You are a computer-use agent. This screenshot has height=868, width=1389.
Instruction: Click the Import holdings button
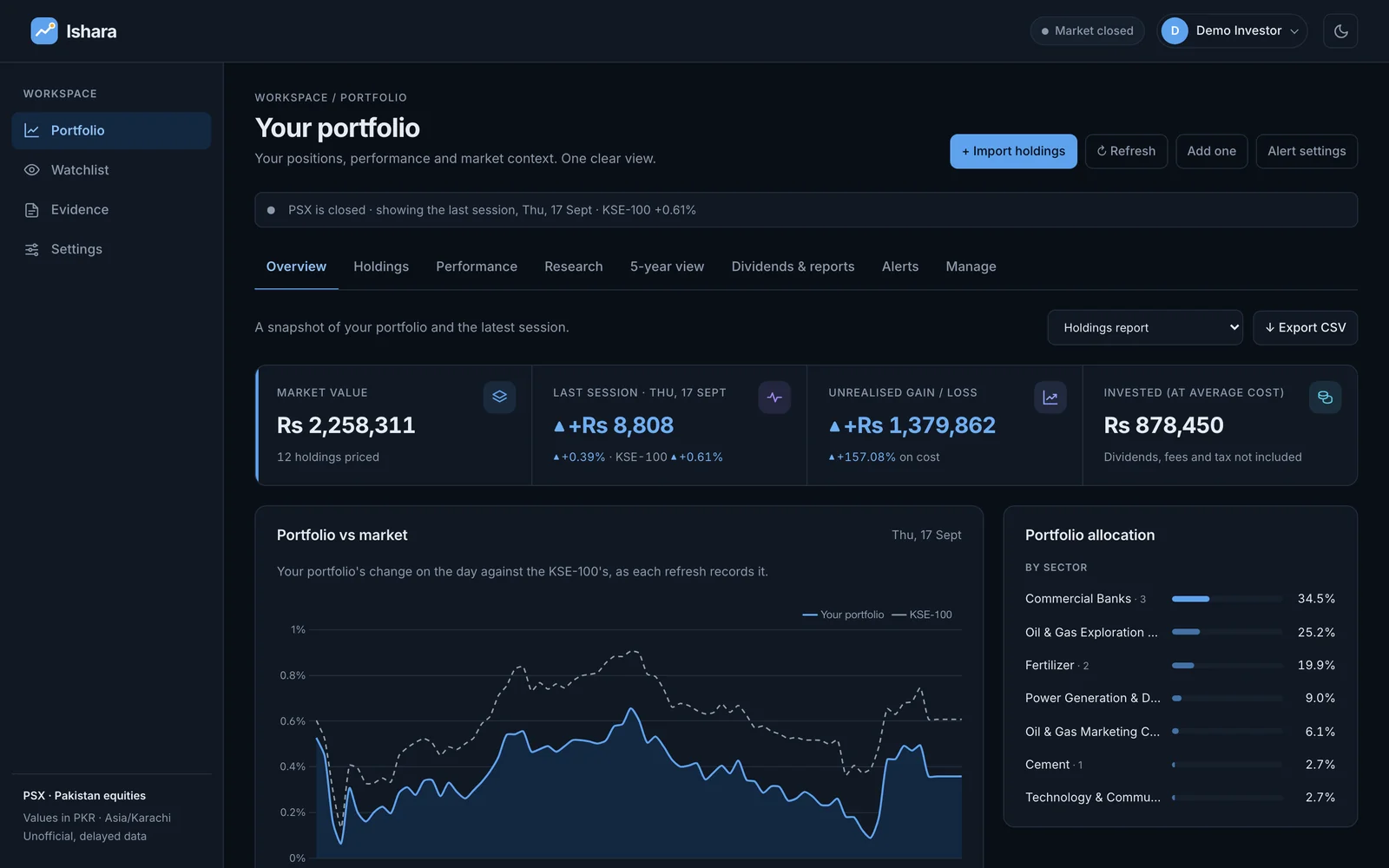pyautogui.click(x=1013, y=151)
